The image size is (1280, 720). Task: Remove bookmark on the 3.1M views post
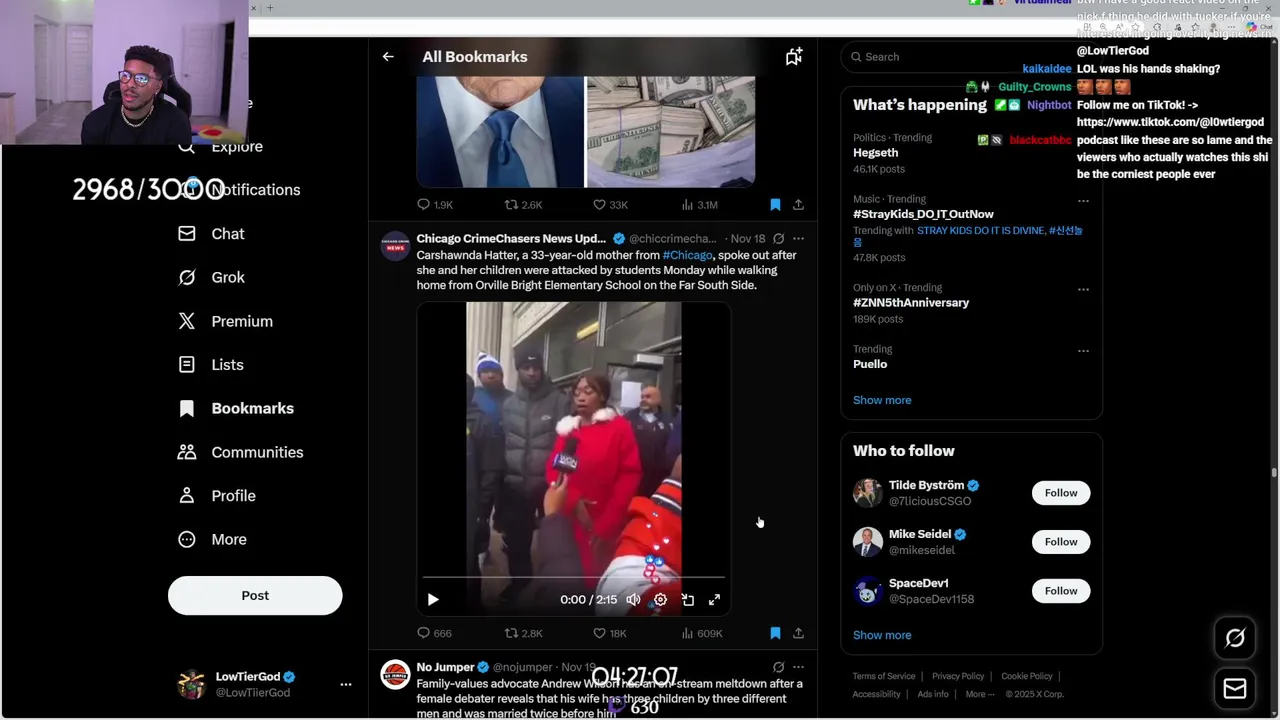[x=775, y=205]
